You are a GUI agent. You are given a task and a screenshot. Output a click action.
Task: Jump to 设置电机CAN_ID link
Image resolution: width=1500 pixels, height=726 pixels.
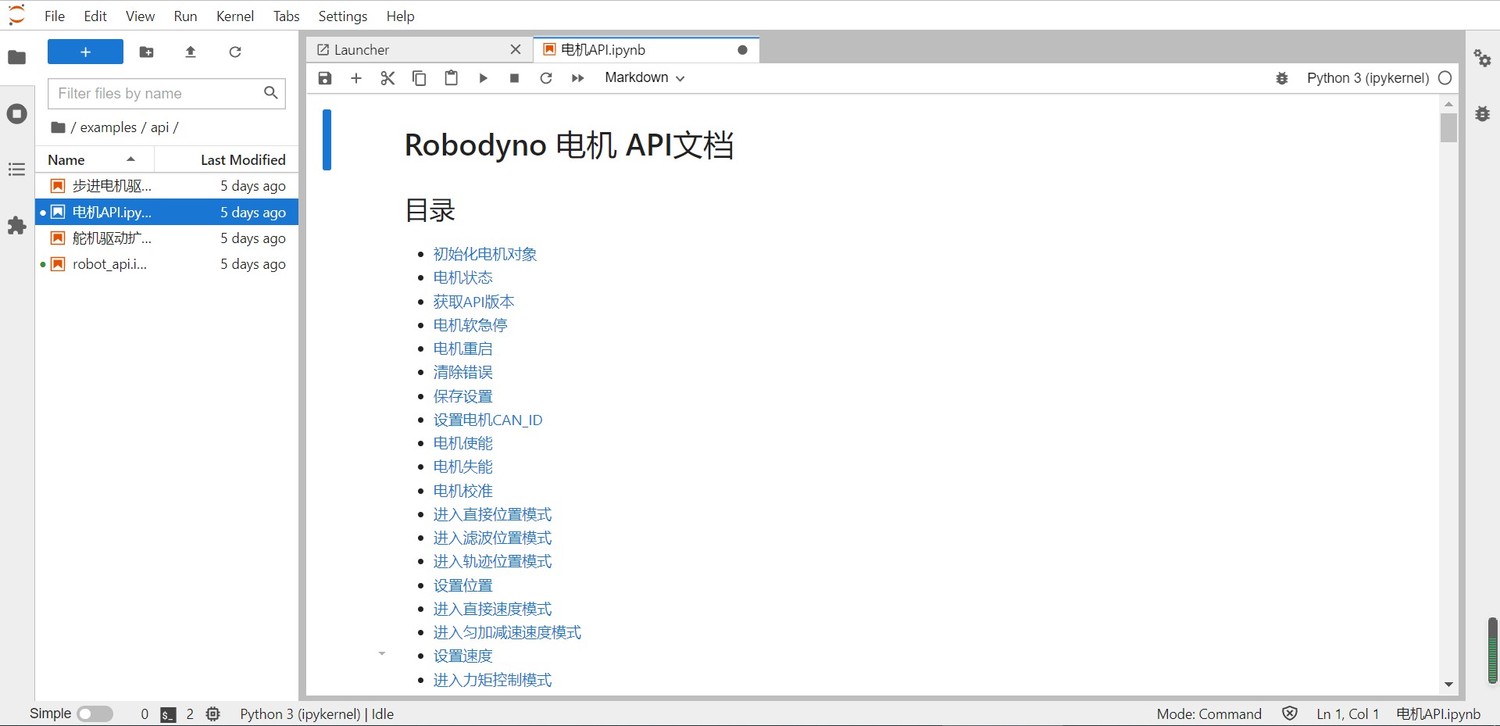click(x=488, y=420)
